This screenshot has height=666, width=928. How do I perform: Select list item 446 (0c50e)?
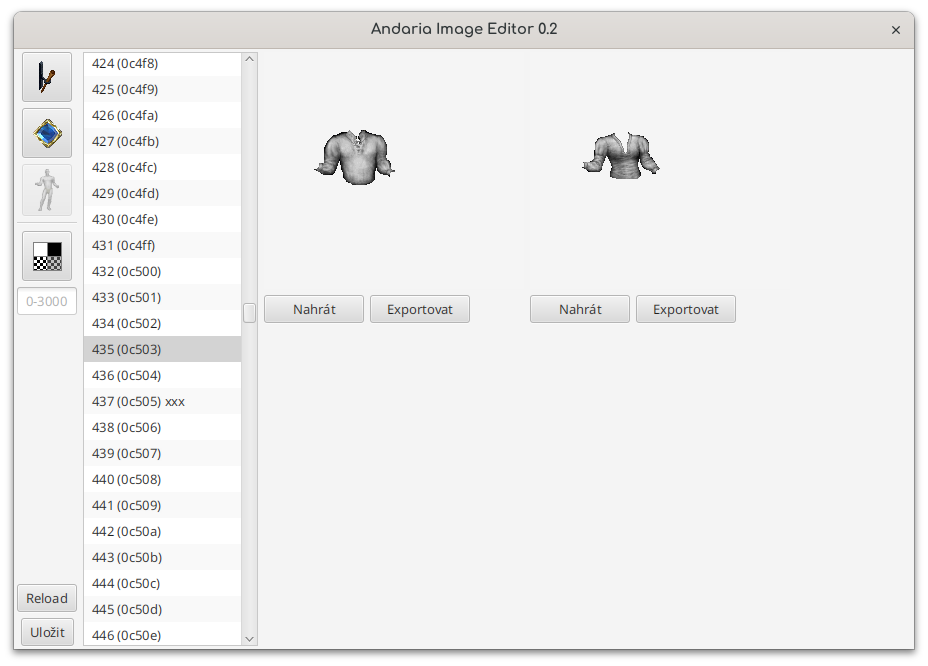[x=162, y=635]
